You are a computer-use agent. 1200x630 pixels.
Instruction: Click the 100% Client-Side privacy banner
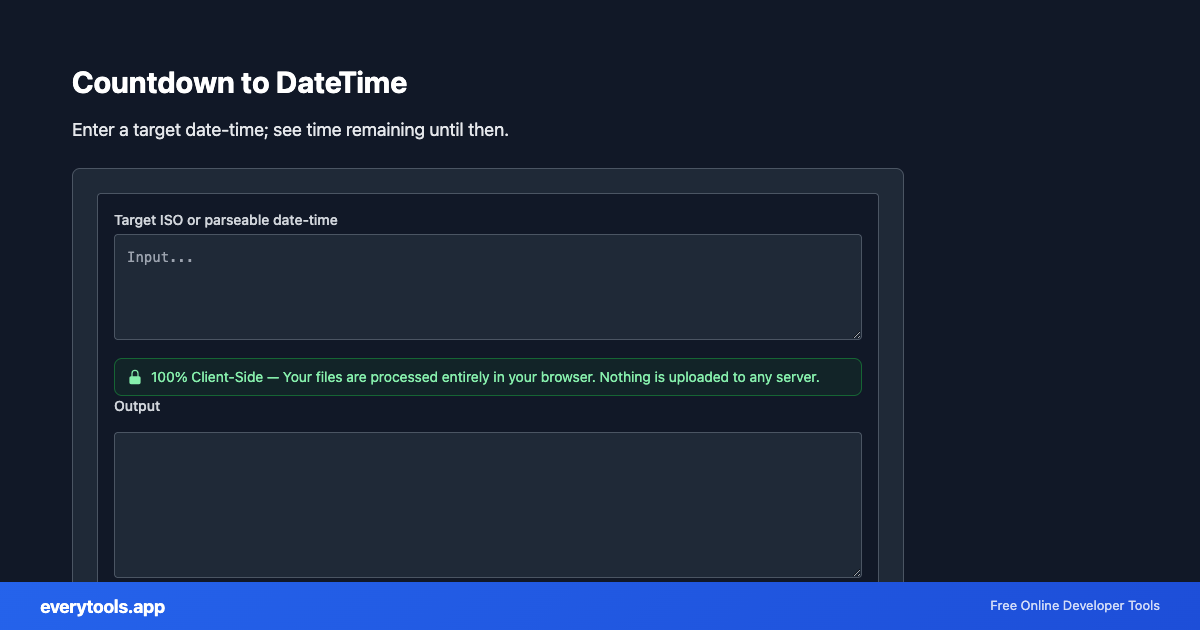pos(487,377)
